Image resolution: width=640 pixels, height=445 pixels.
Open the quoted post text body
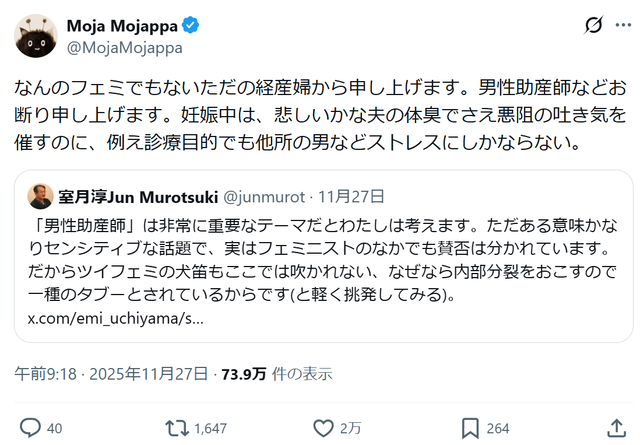tap(322, 260)
